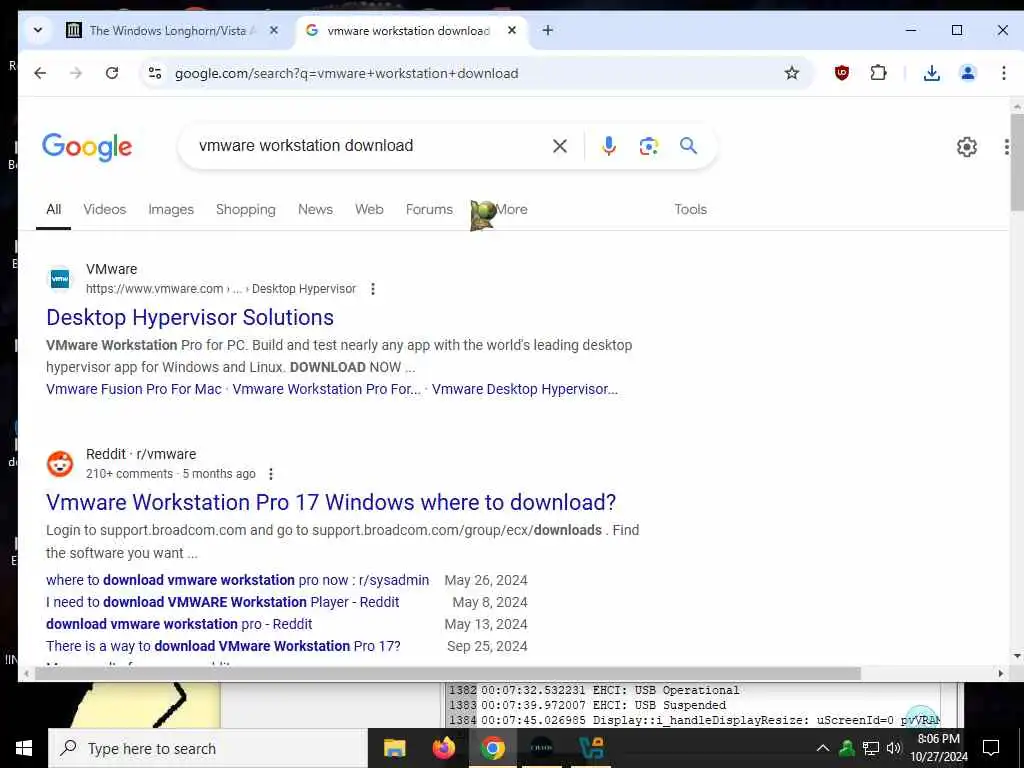Start voice search with the microphone

pyautogui.click(x=609, y=146)
